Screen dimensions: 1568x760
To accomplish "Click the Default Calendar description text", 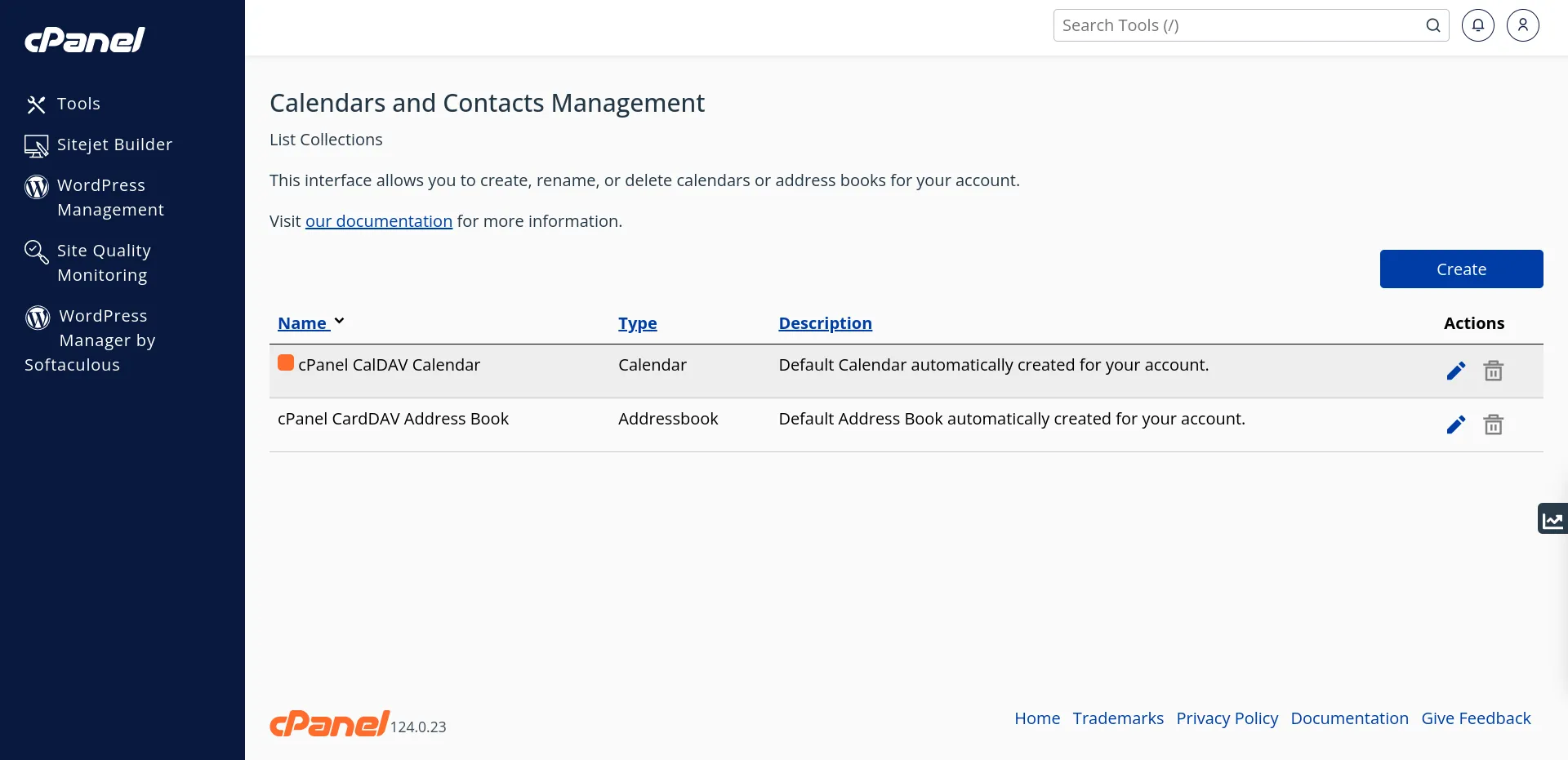I will click(993, 365).
